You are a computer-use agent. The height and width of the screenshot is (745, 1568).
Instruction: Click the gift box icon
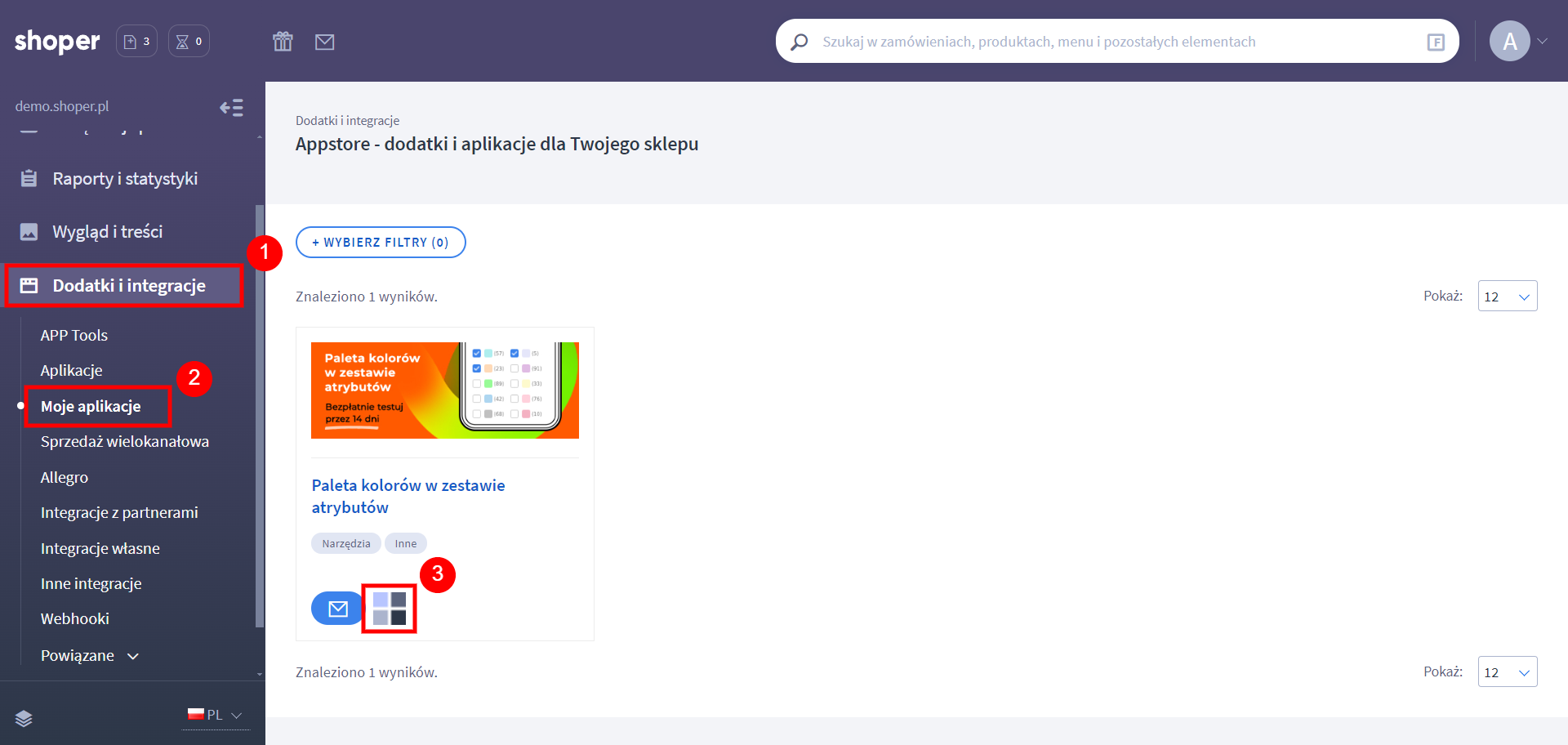pos(283,42)
